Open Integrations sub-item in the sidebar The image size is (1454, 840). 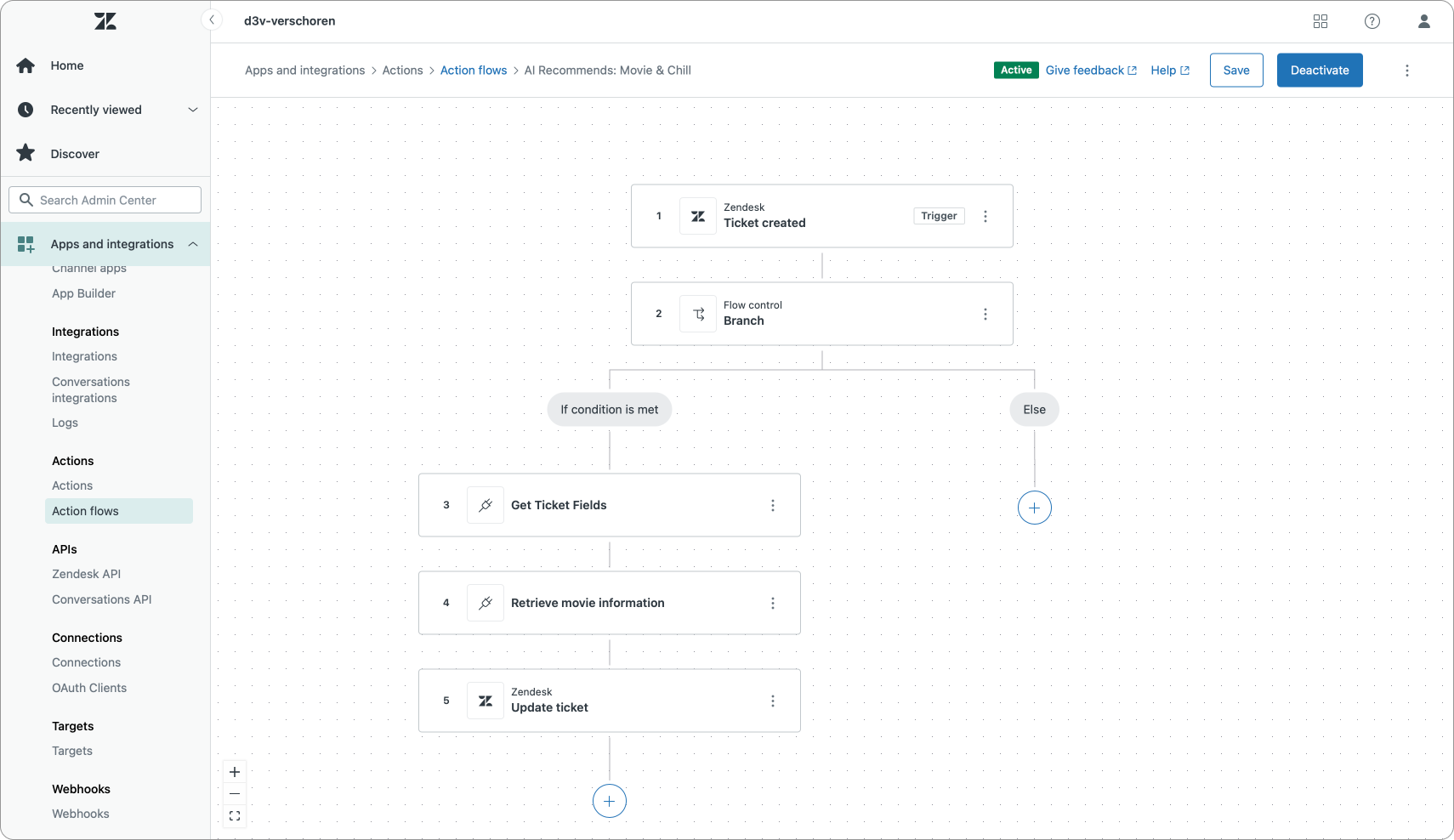tap(84, 356)
